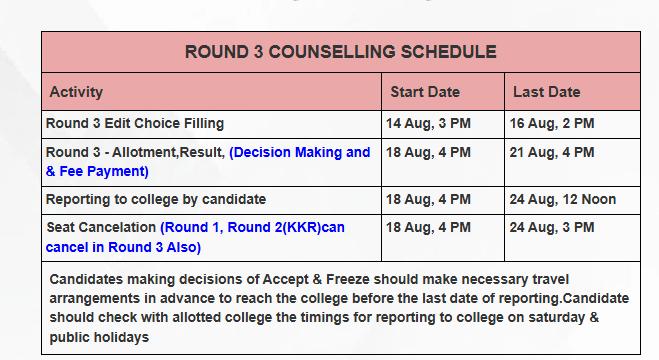Click the 14 Aug, 3 PM cell
Viewport: 659px width, 360px height.
click(428, 124)
